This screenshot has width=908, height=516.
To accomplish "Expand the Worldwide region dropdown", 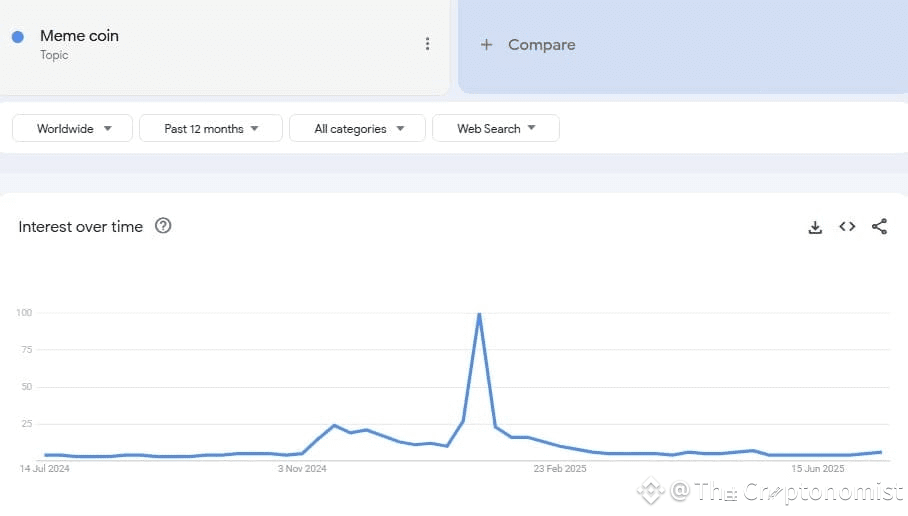I will (x=72, y=129).
